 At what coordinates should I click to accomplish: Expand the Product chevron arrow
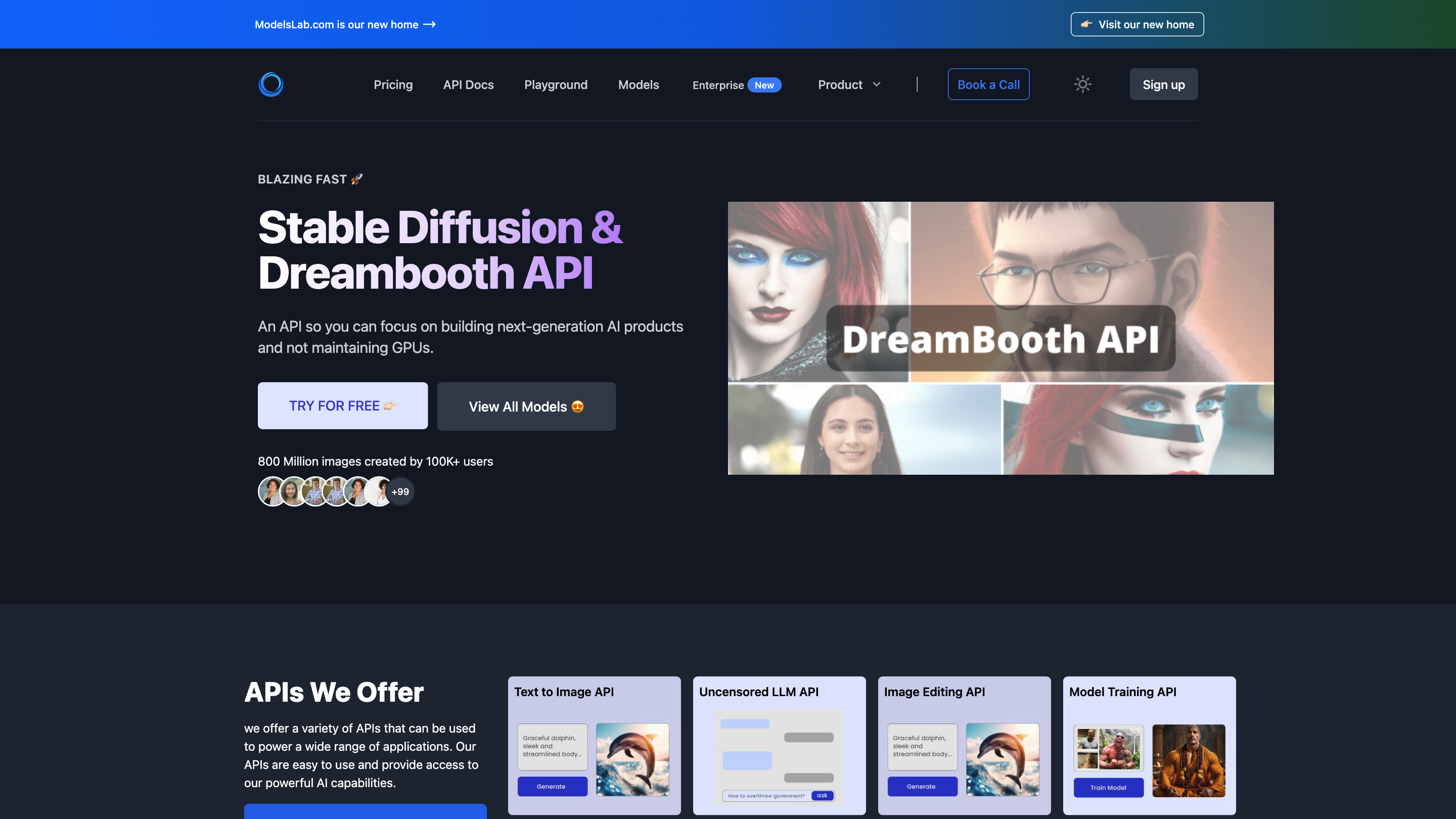coord(877,84)
